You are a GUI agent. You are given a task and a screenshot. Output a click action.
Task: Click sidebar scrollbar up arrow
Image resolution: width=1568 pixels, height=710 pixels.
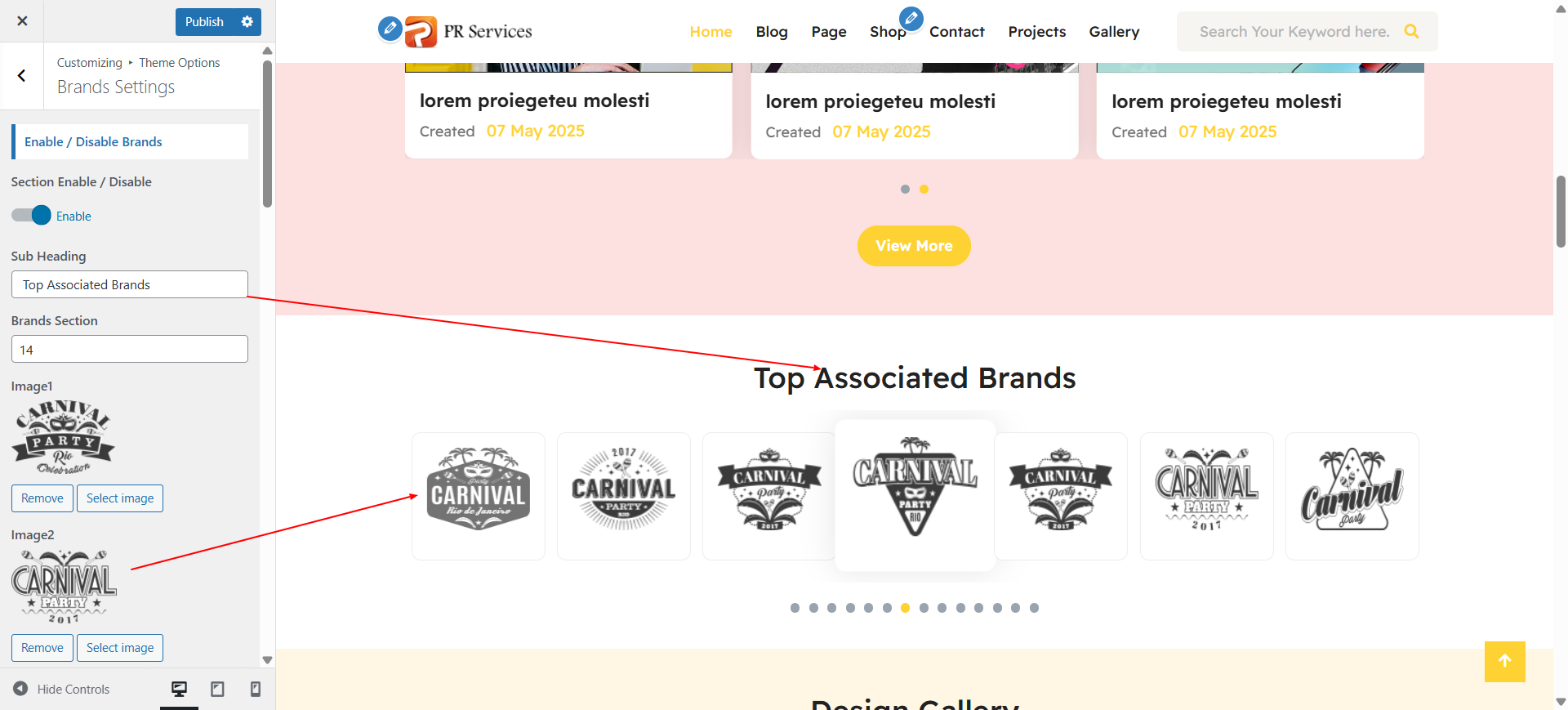coord(267,51)
